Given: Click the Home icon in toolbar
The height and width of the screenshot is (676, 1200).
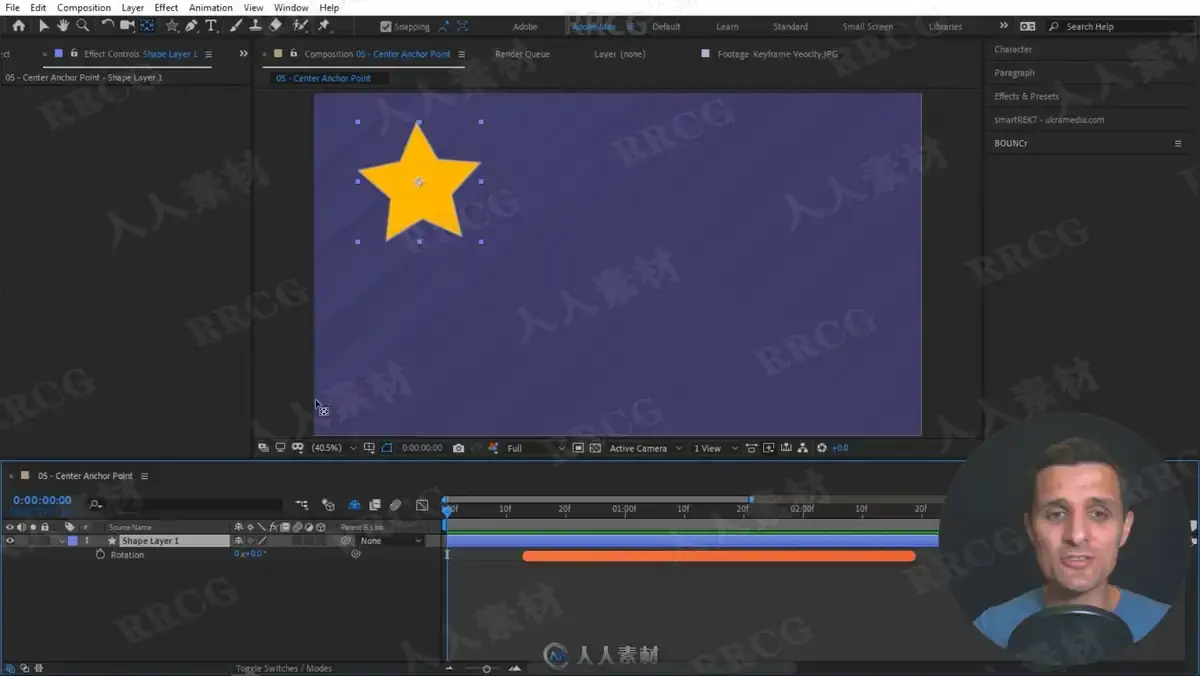Looking at the screenshot, I should tap(18, 26).
